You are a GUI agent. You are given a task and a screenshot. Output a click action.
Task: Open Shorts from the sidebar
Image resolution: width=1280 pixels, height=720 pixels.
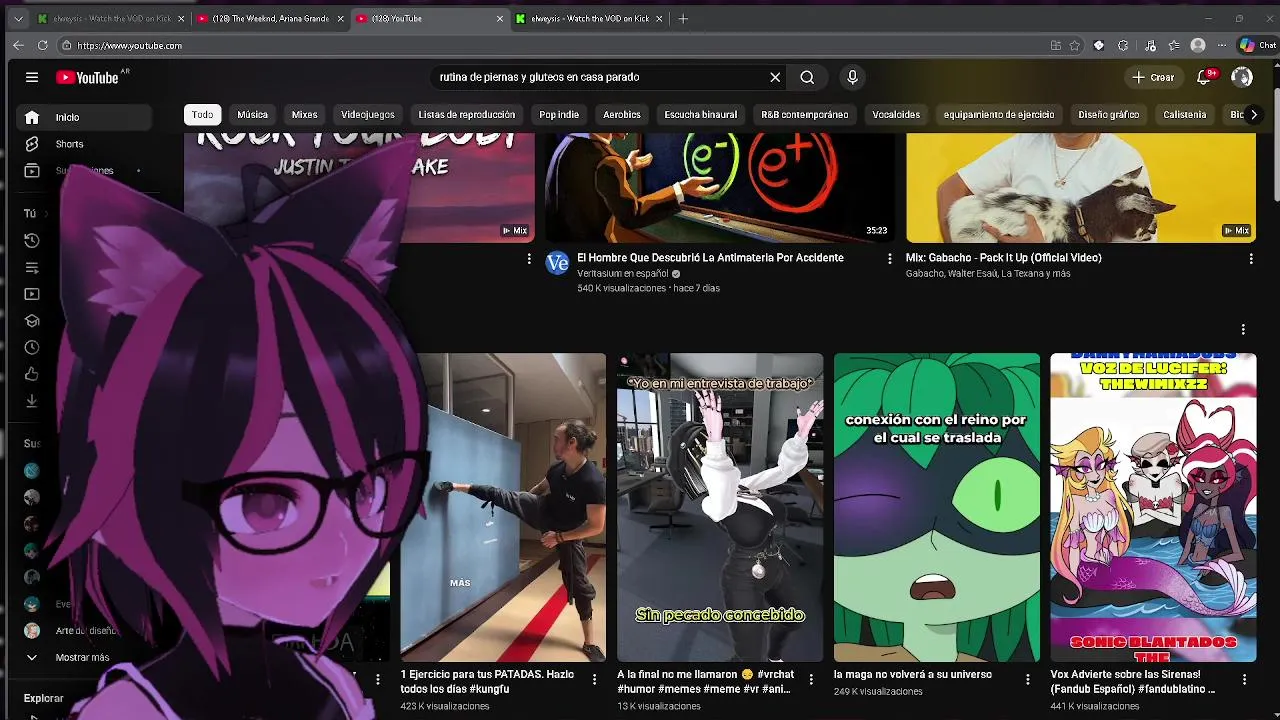point(32,144)
